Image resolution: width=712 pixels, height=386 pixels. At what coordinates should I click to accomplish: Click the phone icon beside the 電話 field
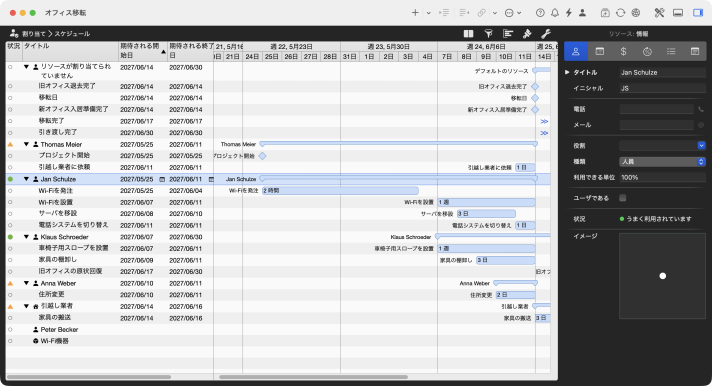(x=701, y=109)
